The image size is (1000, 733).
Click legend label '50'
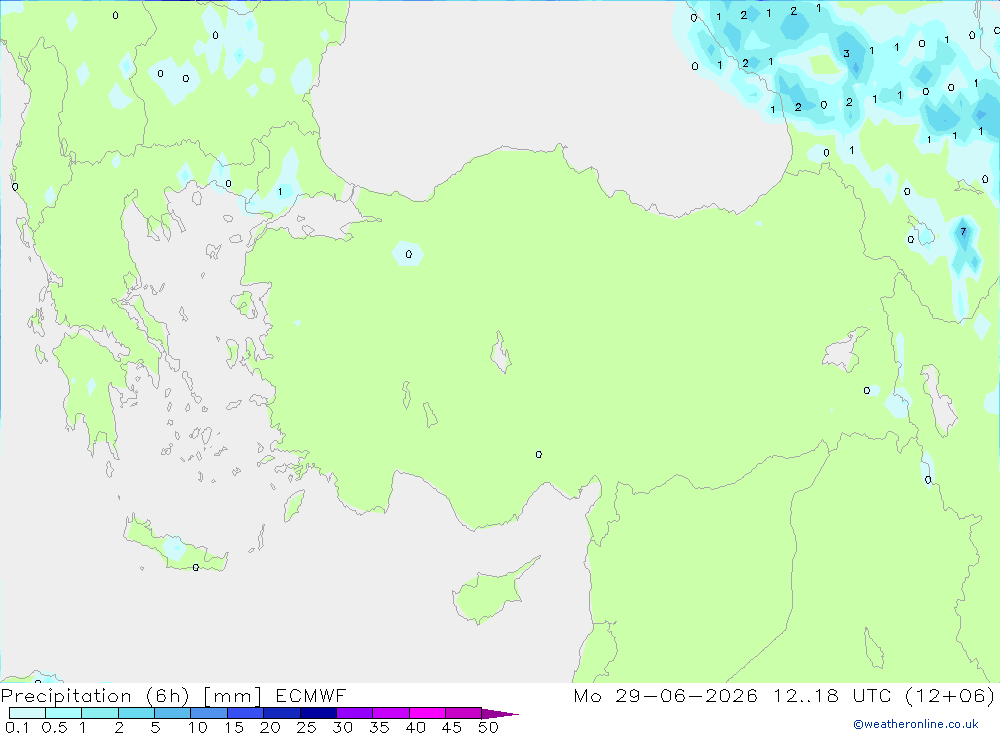[x=488, y=727]
